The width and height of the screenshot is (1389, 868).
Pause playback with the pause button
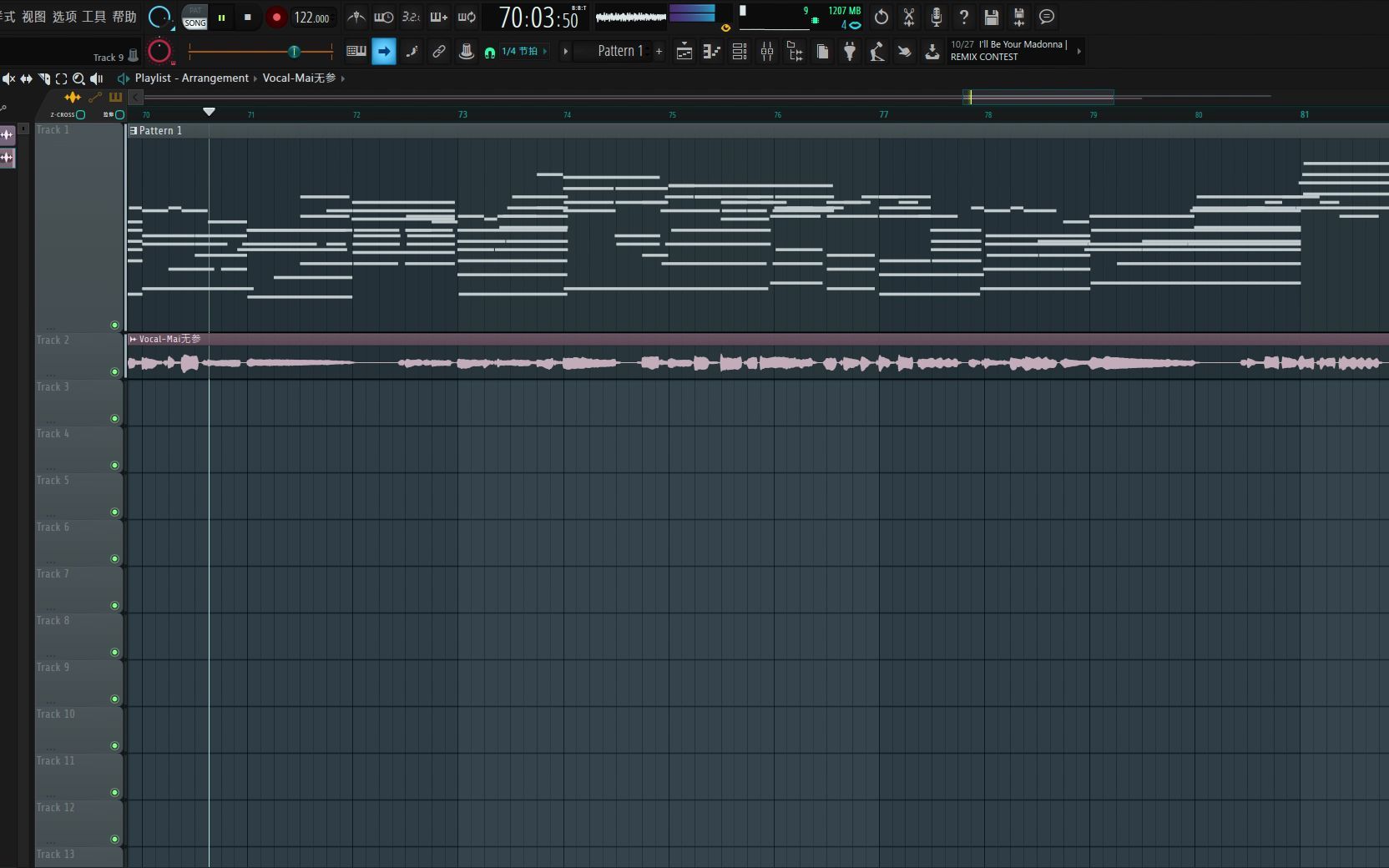pyautogui.click(x=221, y=18)
